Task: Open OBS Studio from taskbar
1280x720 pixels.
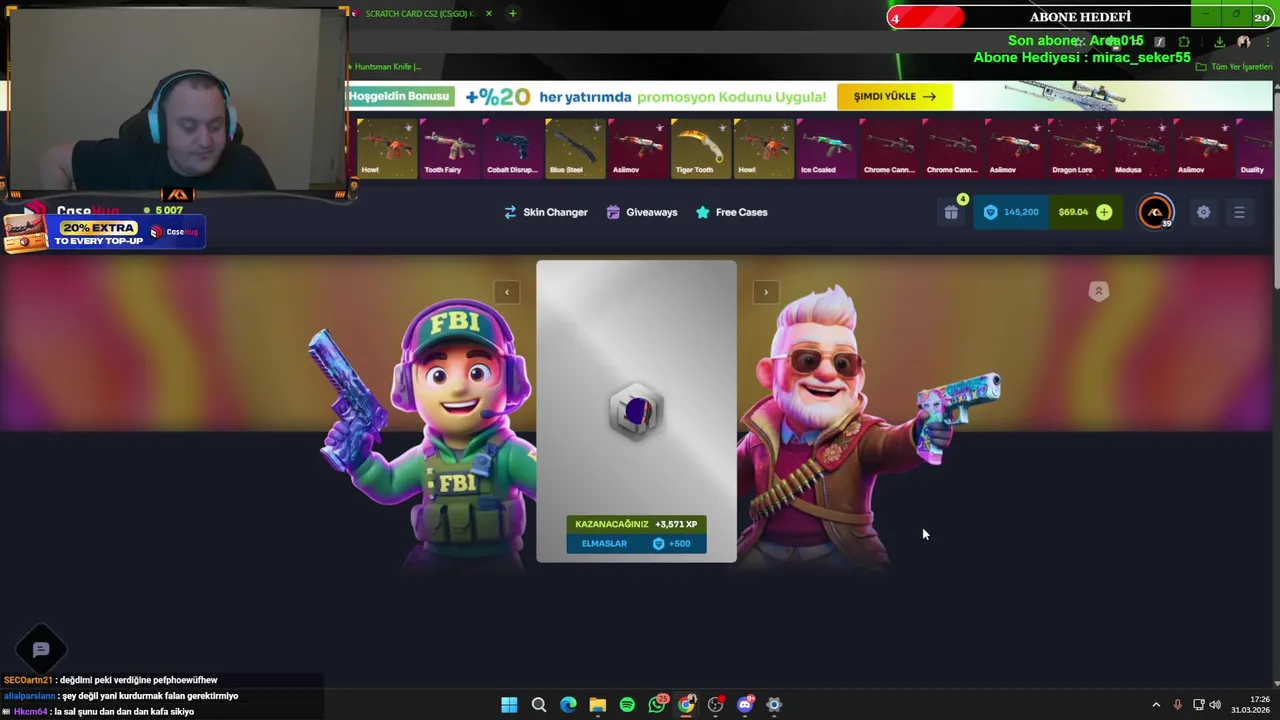Action: coord(716,705)
